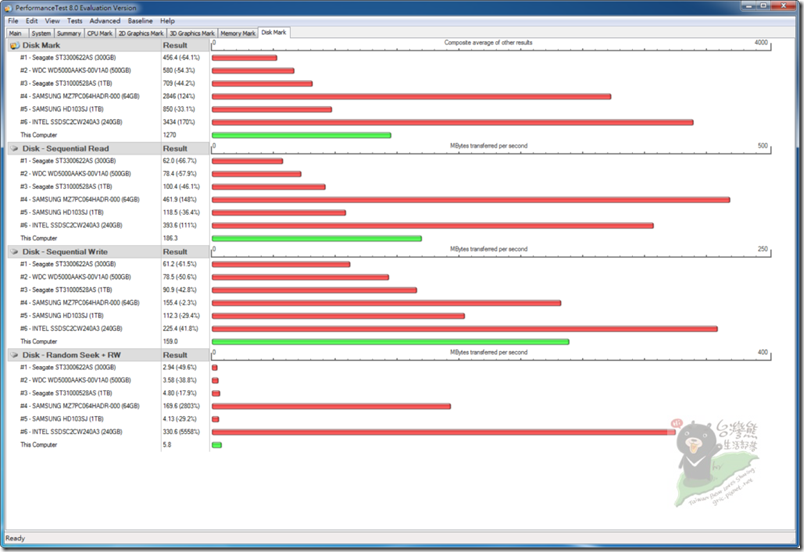
Task: Click the Random Seek result 330.6 (5558%)
Action: [182, 432]
